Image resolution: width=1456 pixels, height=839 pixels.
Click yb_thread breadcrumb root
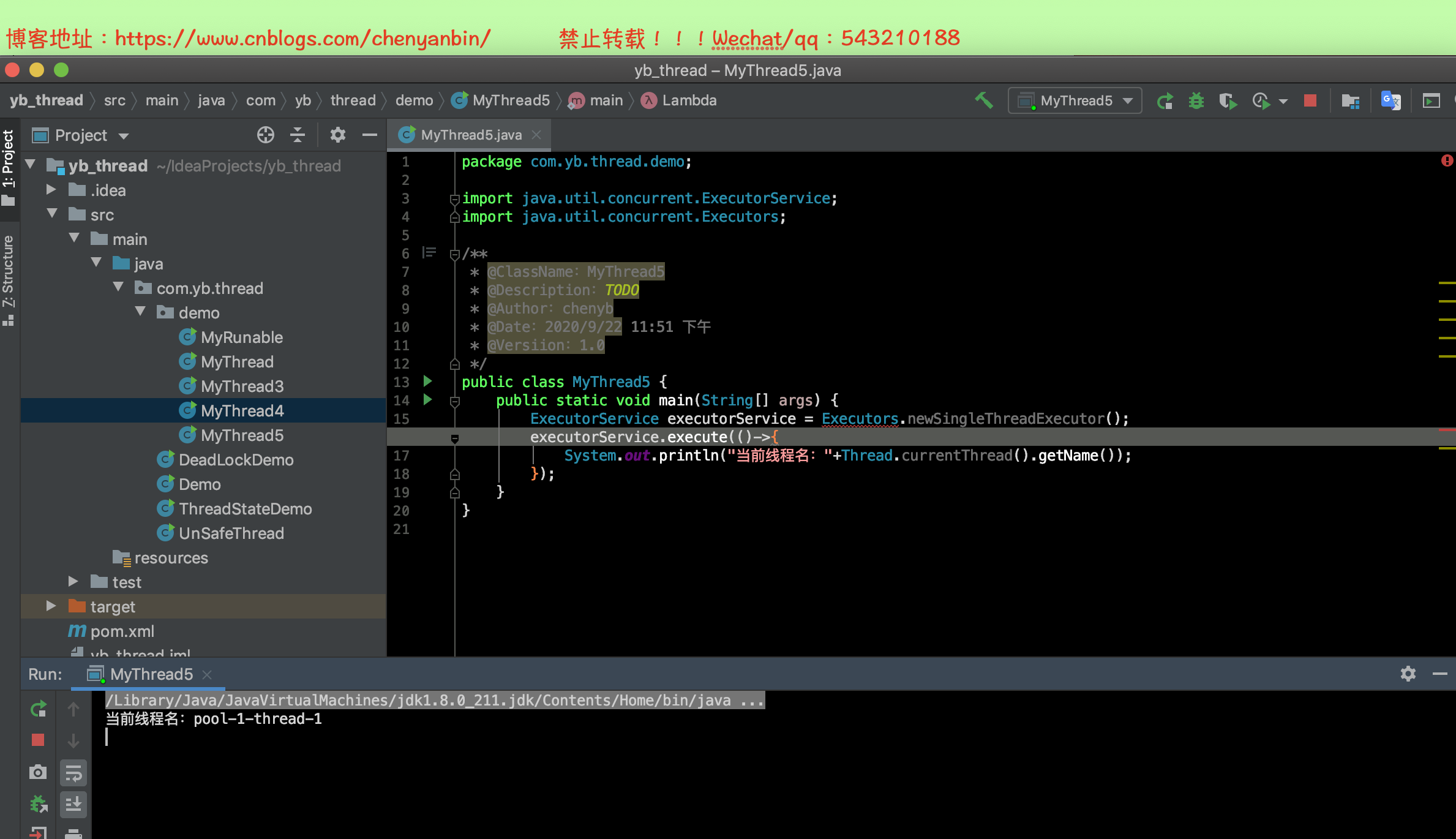tap(46, 100)
